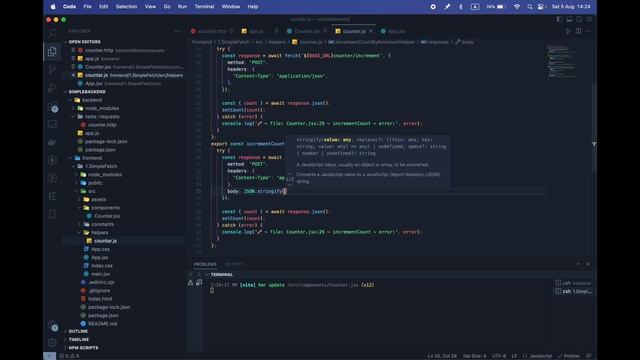
Task: Click the remote window status bar indicator
Action: pyautogui.click(x=49, y=356)
